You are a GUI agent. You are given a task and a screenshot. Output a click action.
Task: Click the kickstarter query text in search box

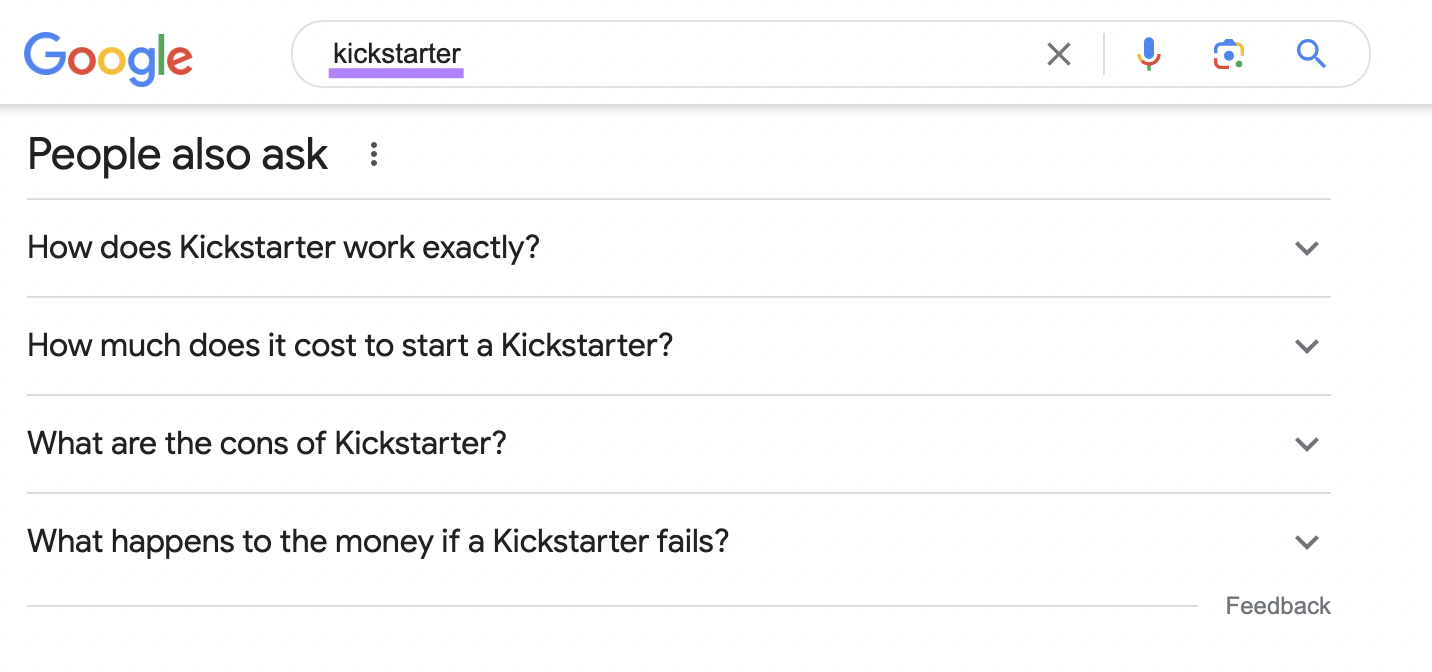tap(397, 52)
